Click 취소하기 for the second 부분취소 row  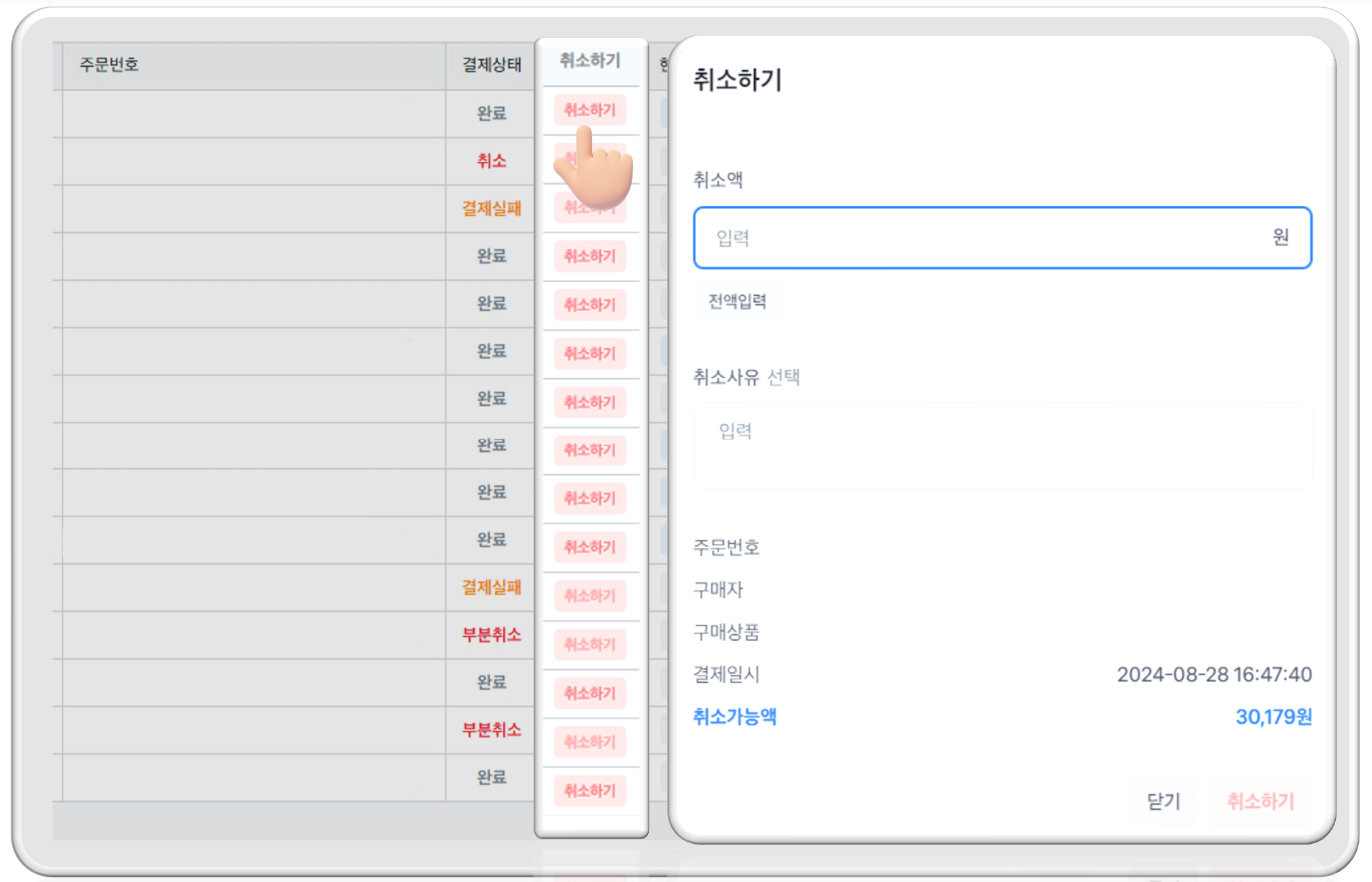point(590,742)
